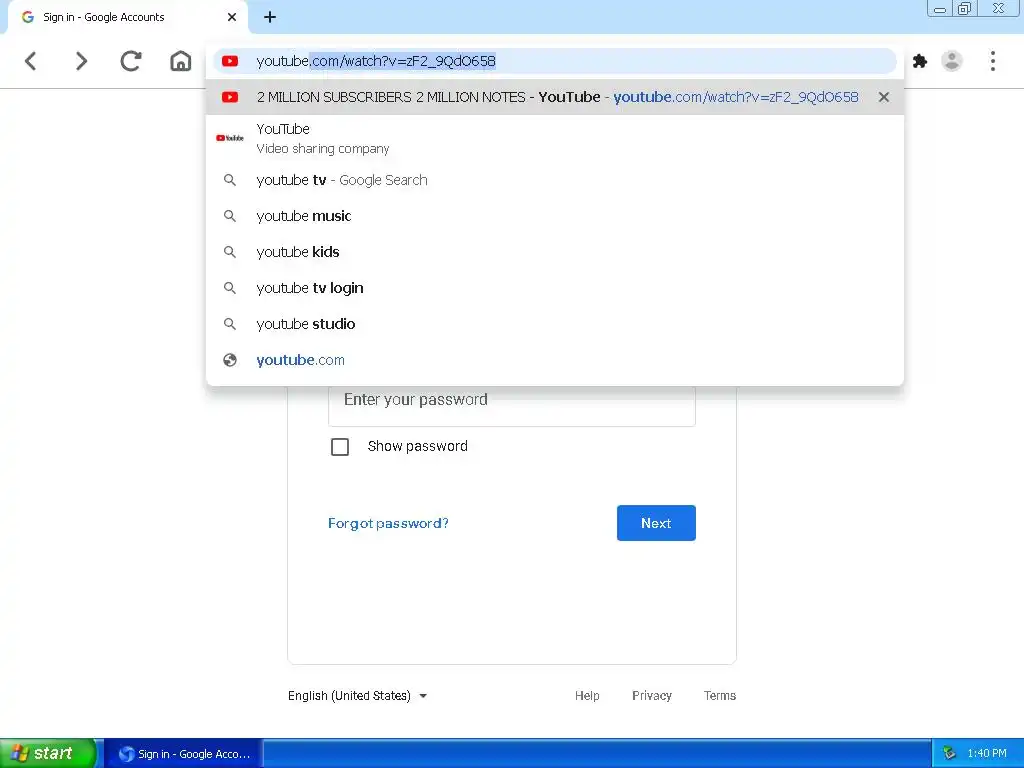Choose the youtube studio search suggestion
Image resolution: width=1024 pixels, height=768 pixels.
point(555,324)
